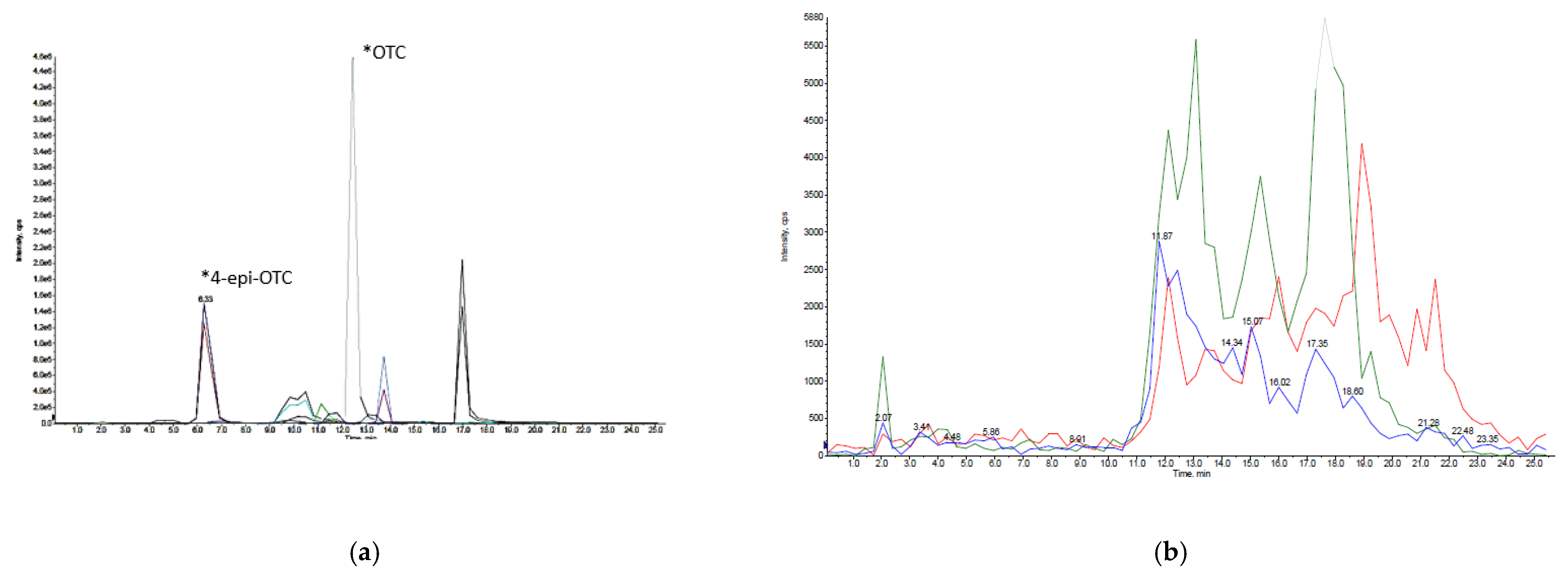Click the 5.86 peak label
The image size is (1568, 573).
tap(991, 432)
